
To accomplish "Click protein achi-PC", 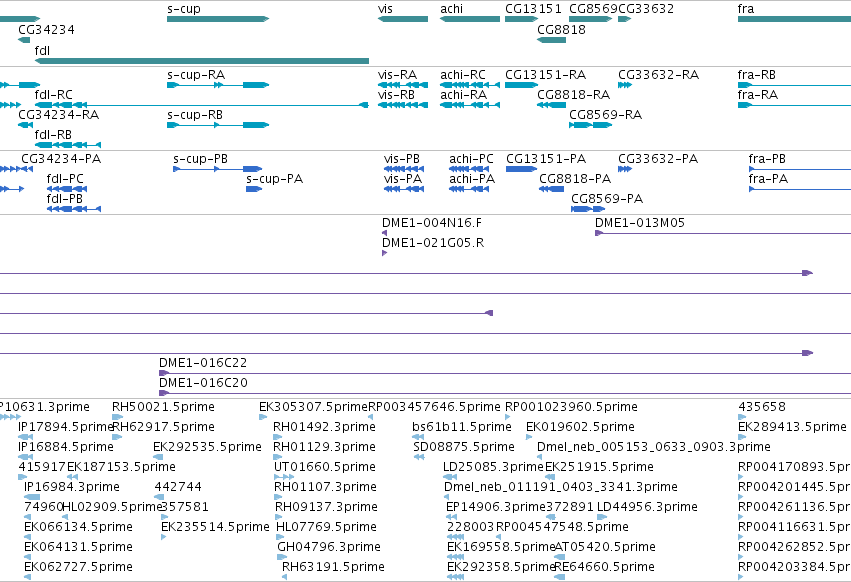I will (x=469, y=169).
